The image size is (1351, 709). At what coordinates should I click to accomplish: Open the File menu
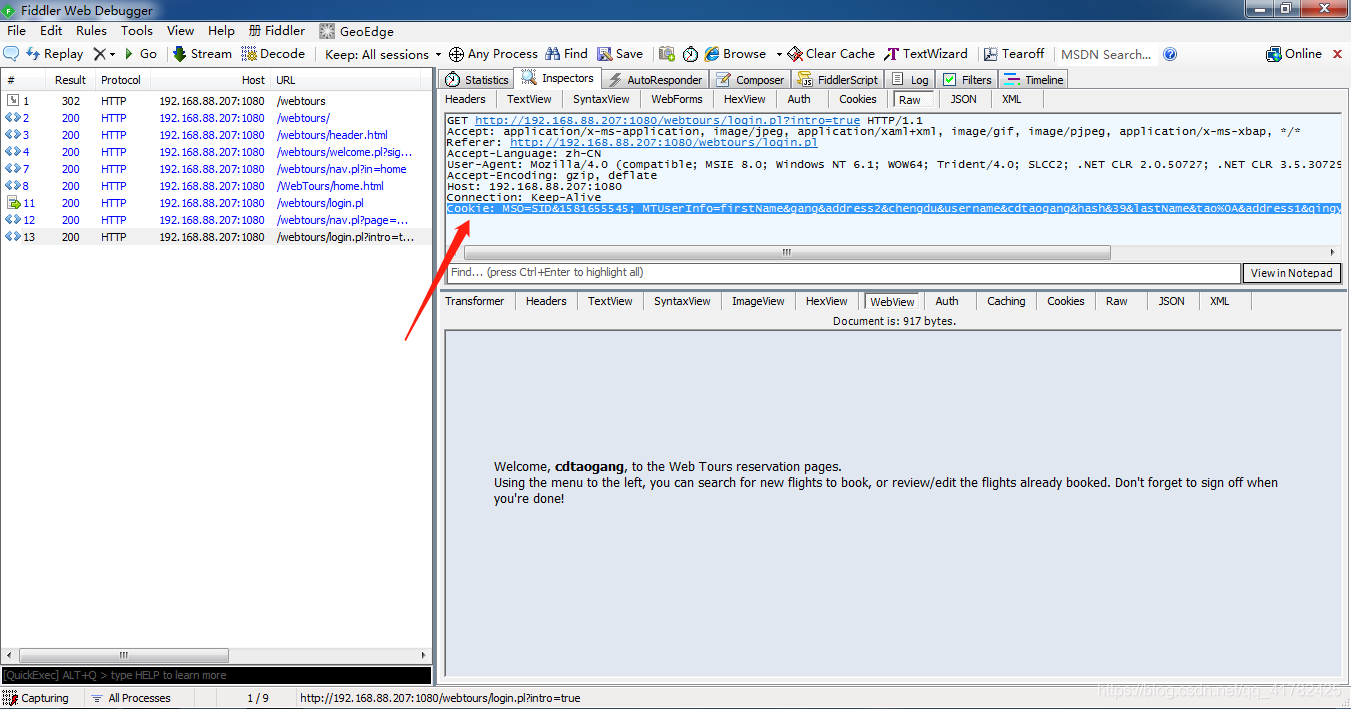(16, 31)
